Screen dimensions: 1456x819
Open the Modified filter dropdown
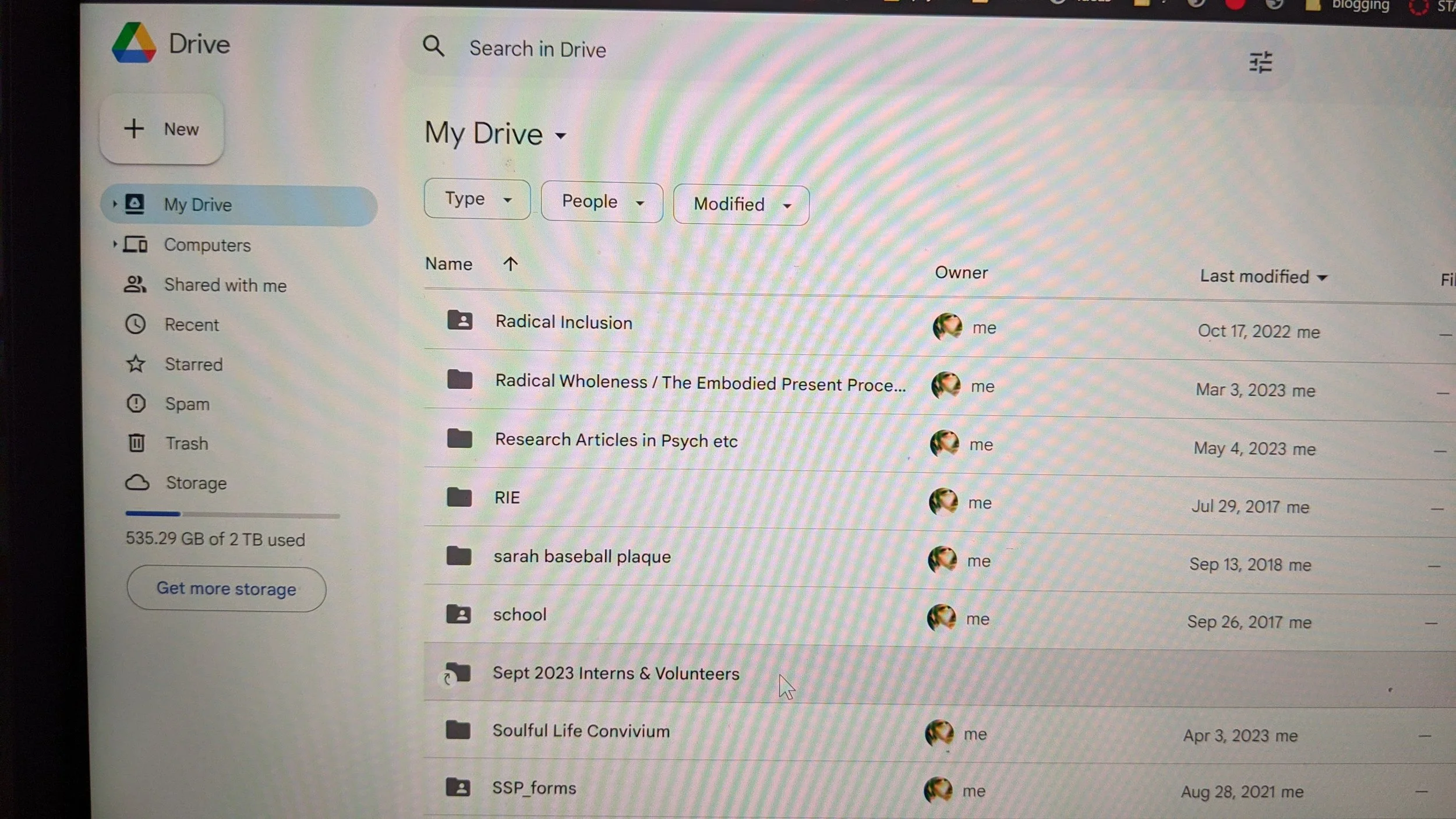(x=741, y=205)
